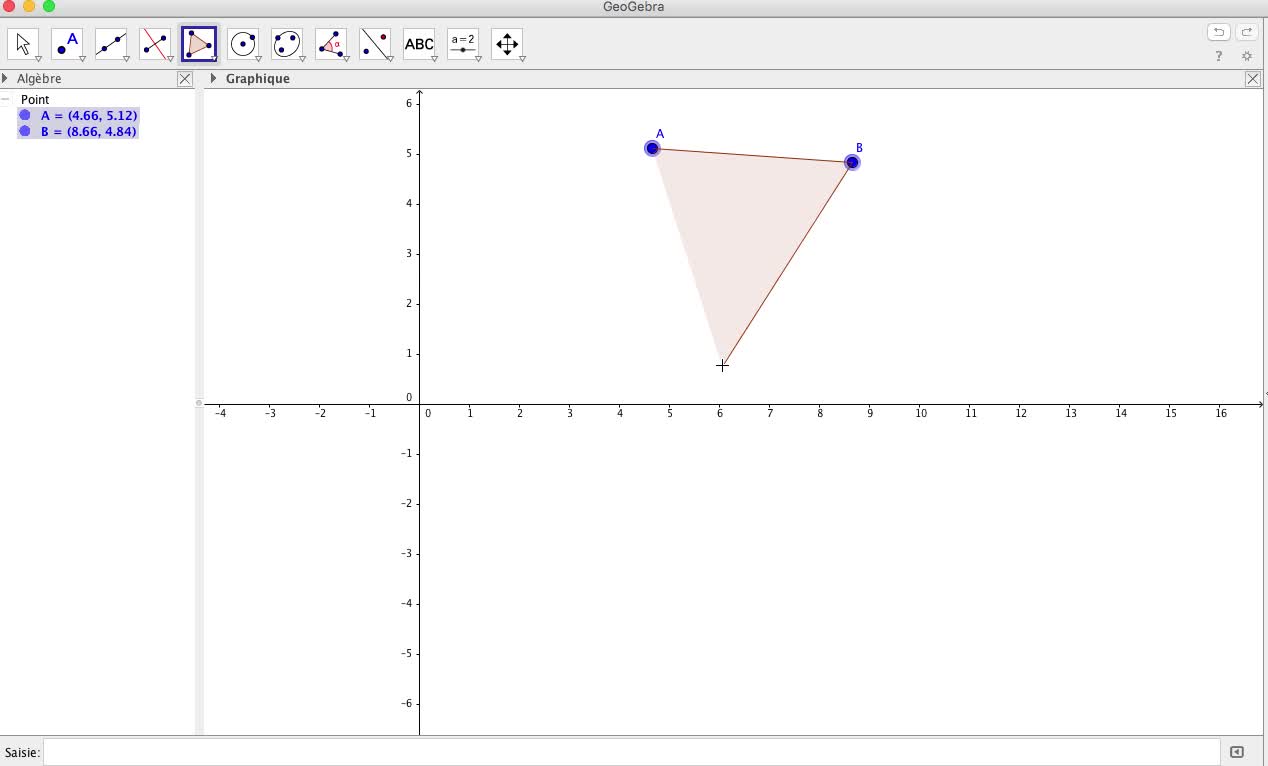Collapse the Point category in Algèbre
The height and width of the screenshot is (766, 1268).
6,100
